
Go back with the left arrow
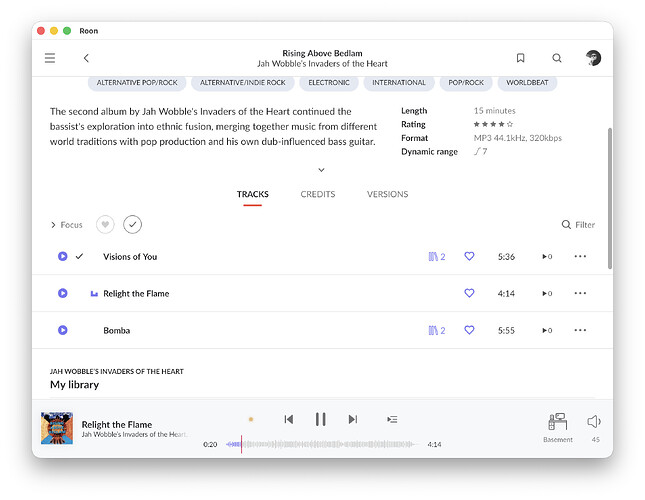[86, 58]
